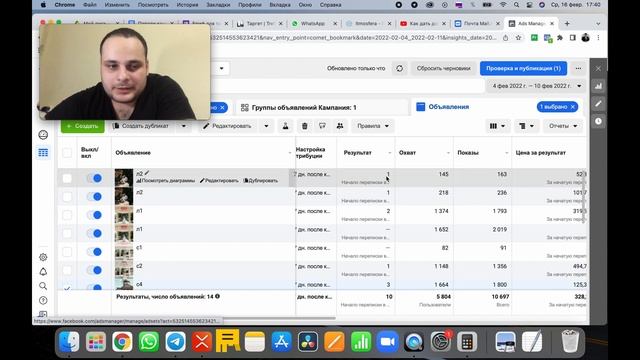Sort by the Результат column header
The image size is (640, 360).
click(358, 153)
